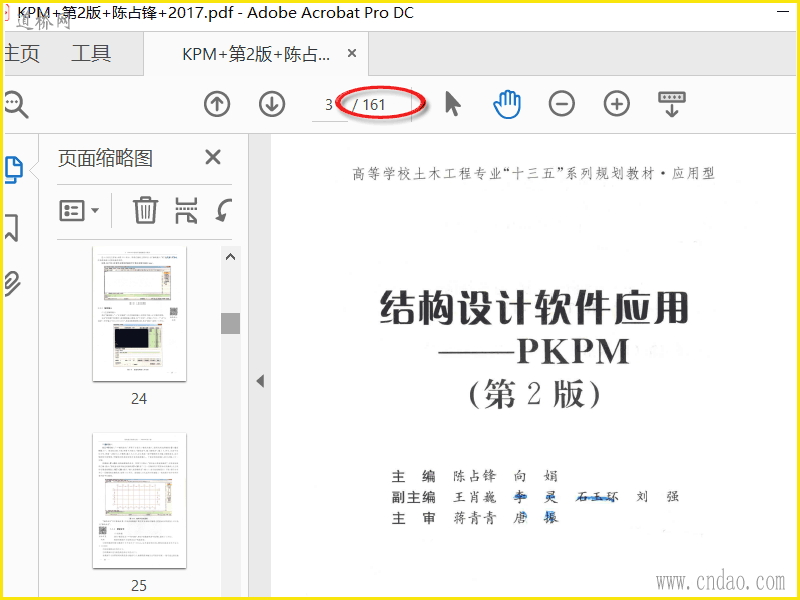This screenshot has height=600, width=800.
Task: Close the 页面缩略图 panel
Action: pos(213,157)
